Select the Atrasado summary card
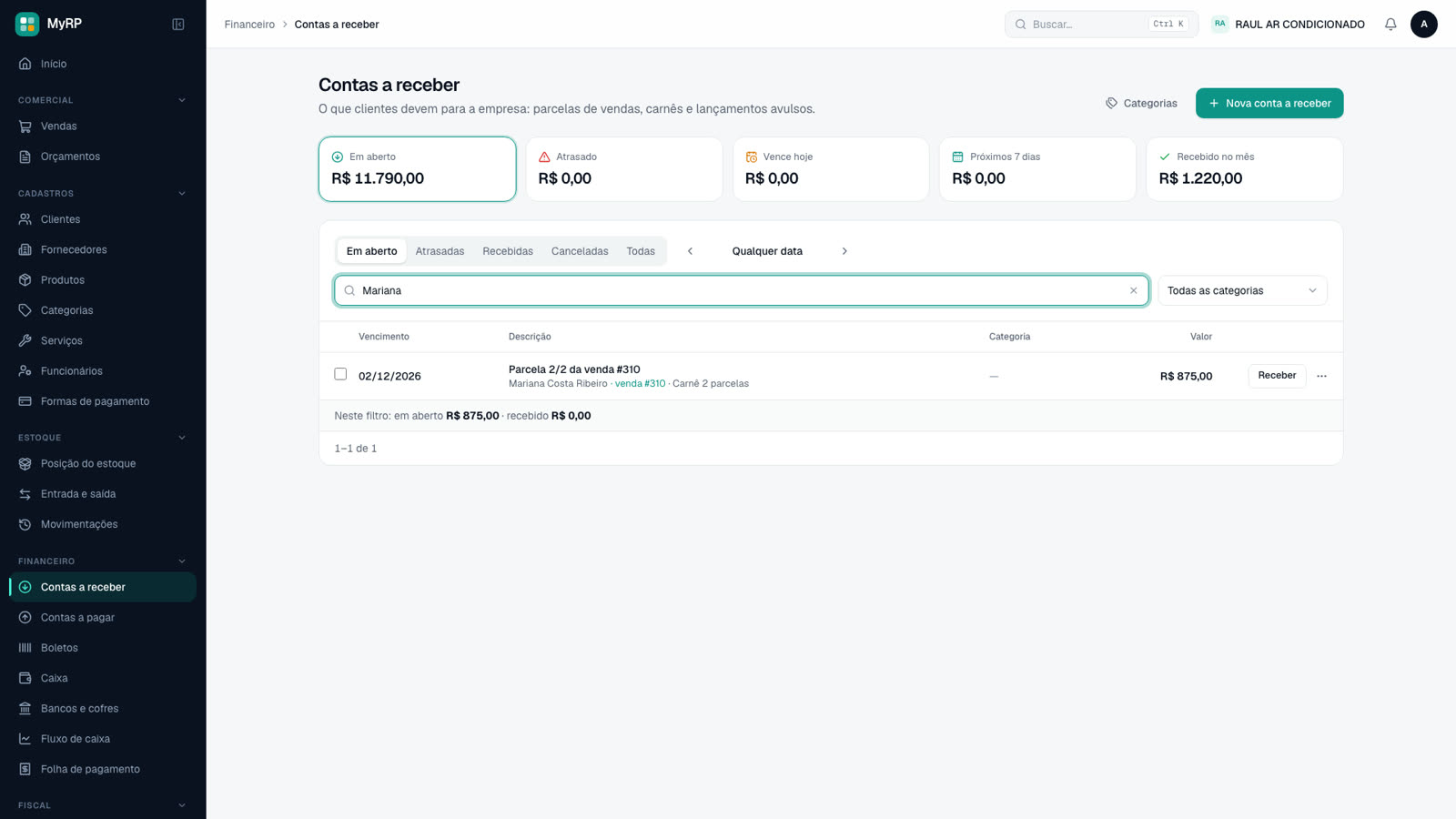This screenshot has width=1456, height=819. pyautogui.click(x=624, y=169)
